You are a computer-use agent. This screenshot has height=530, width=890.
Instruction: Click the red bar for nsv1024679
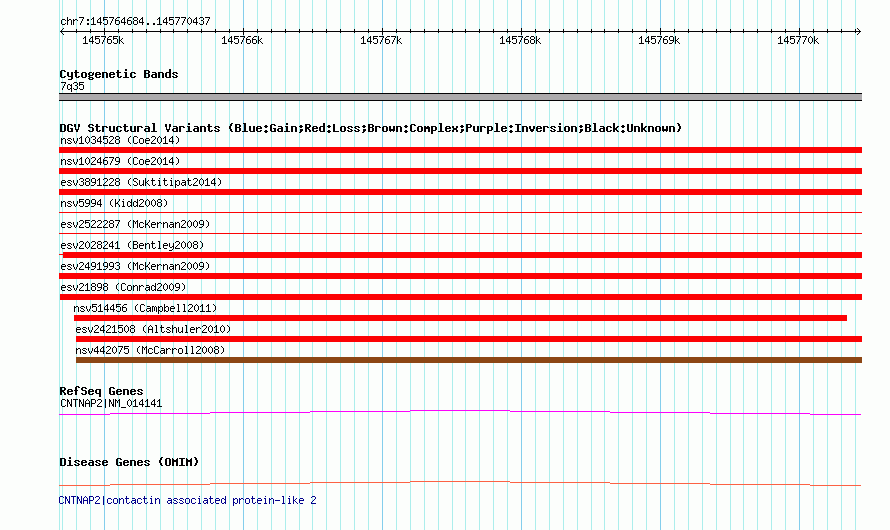click(460, 171)
